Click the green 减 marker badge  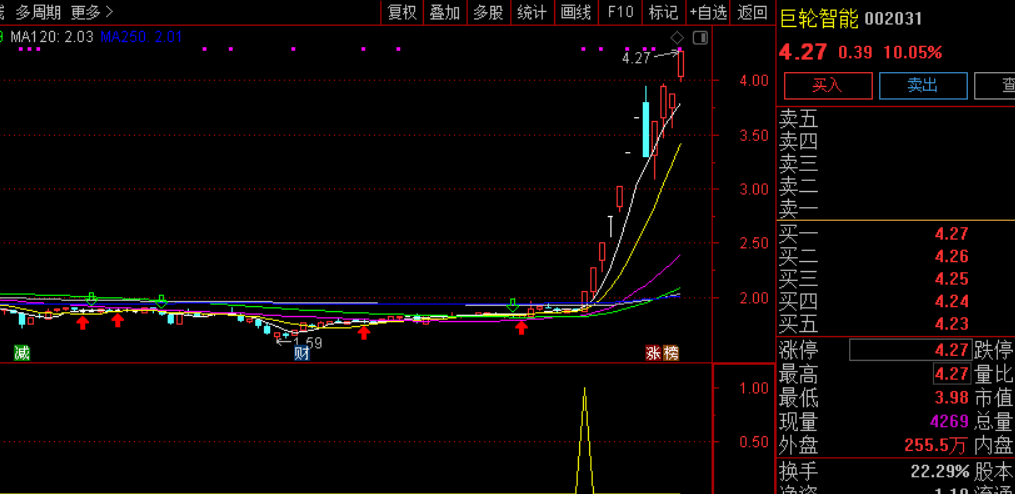pos(22,353)
